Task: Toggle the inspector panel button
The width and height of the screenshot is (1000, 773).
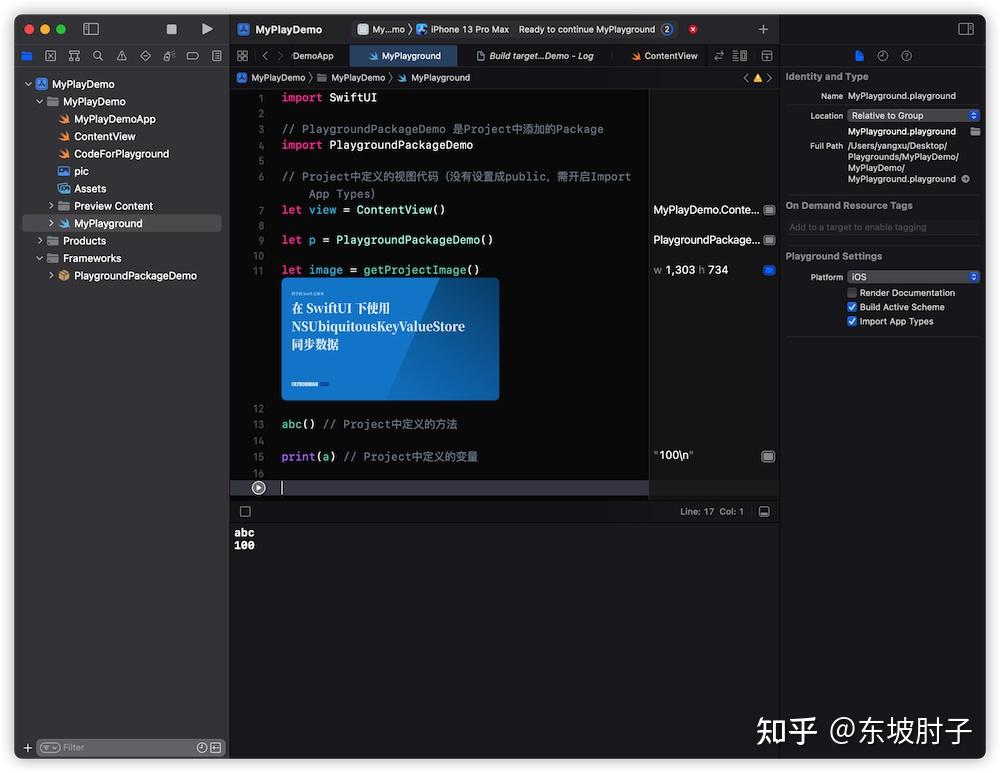Action: click(x=966, y=29)
